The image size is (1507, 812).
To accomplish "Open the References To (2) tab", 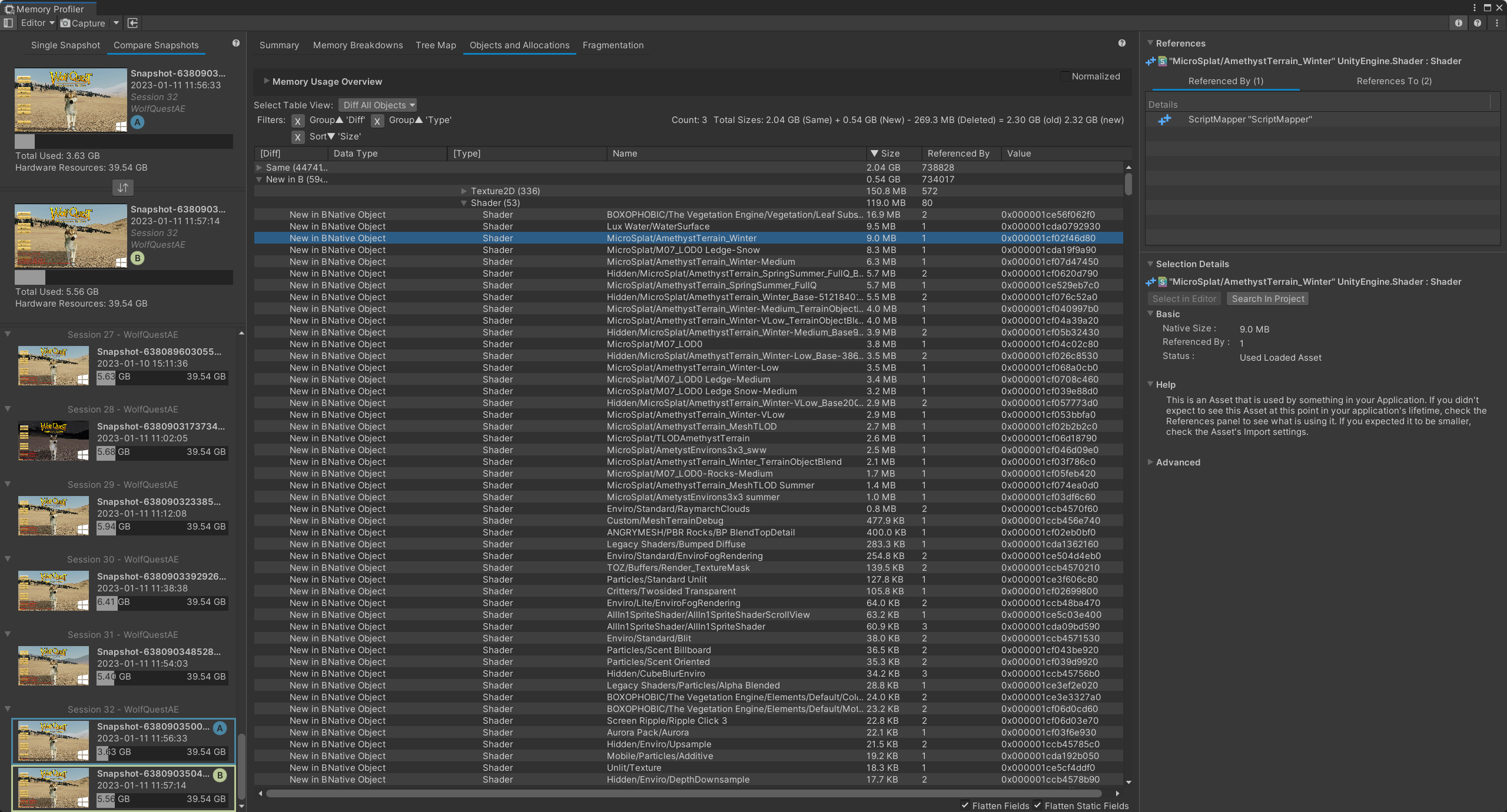I will (1394, 81).
